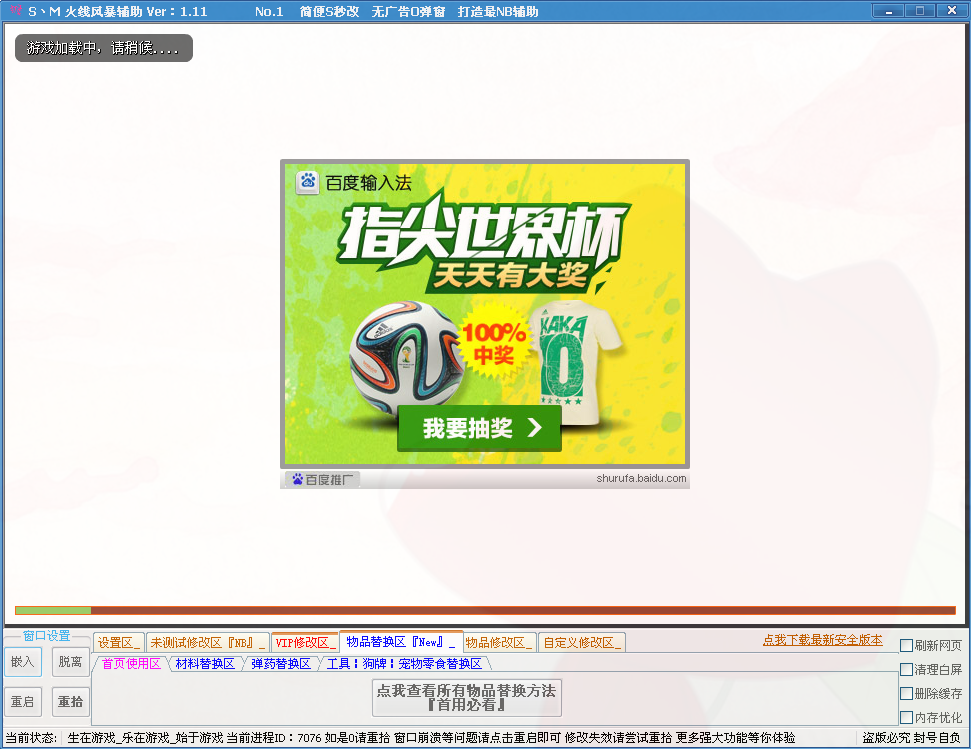Open the 弹药替换区 sub-tab
This screenshot has height=749, width=971.
280,664
